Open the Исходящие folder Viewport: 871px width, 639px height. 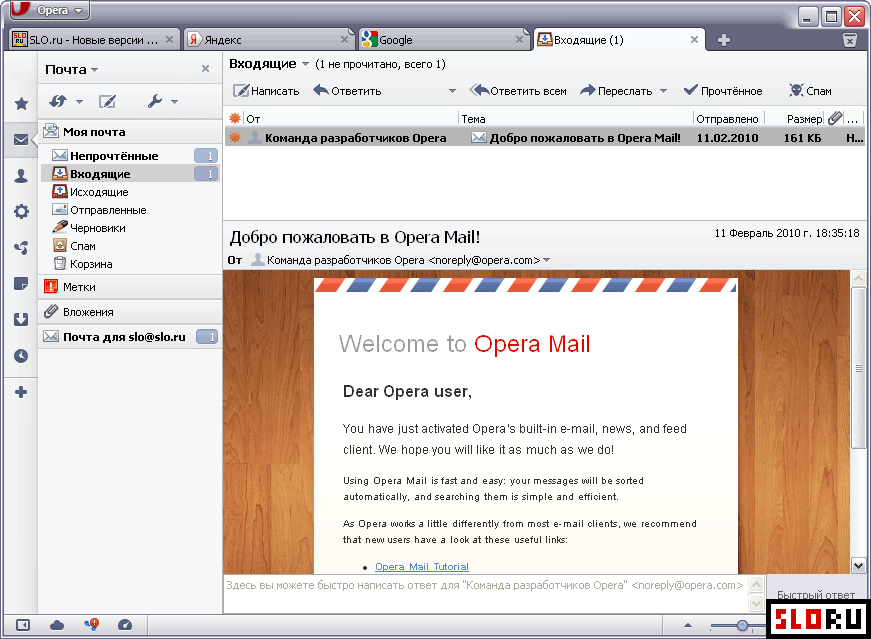(x=131, y=192)
